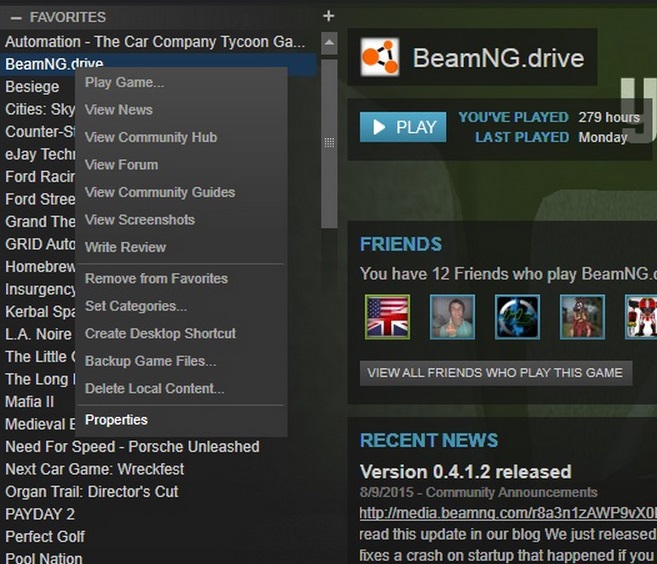This screenshot has width=657, height=564.
Task: Click the BeamNG.drive orange logo icon
Action: point(380,57)
